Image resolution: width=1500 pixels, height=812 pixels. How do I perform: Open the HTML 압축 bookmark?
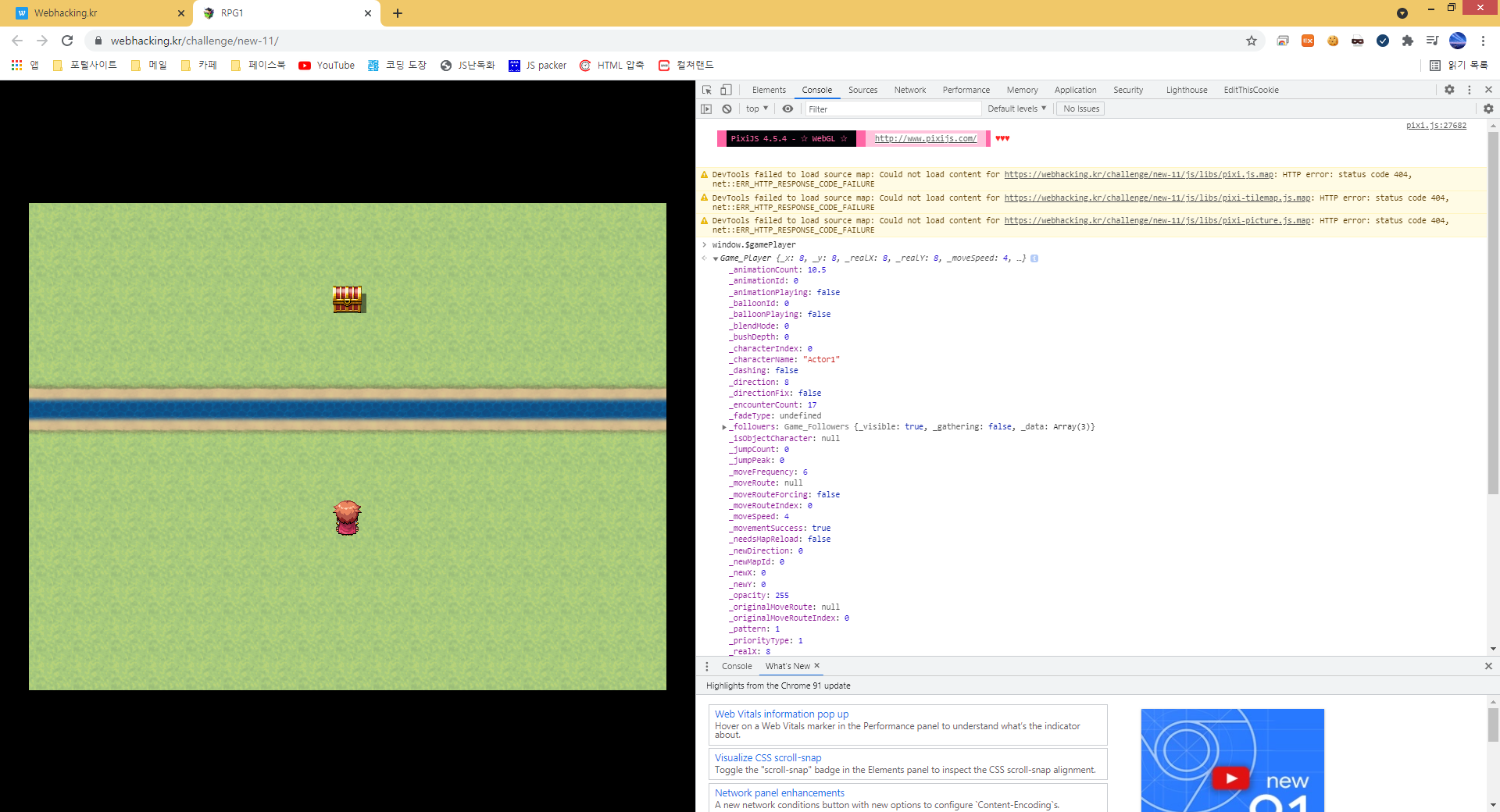click(x=612, y=66)
